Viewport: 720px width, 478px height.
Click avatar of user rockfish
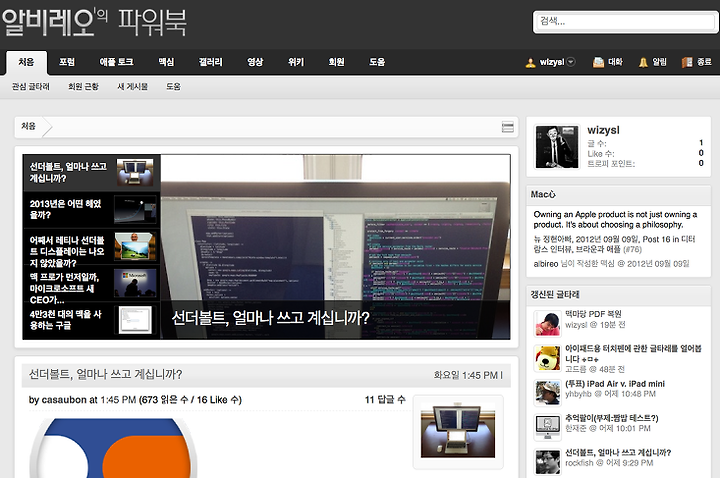(x=547, y=461)
